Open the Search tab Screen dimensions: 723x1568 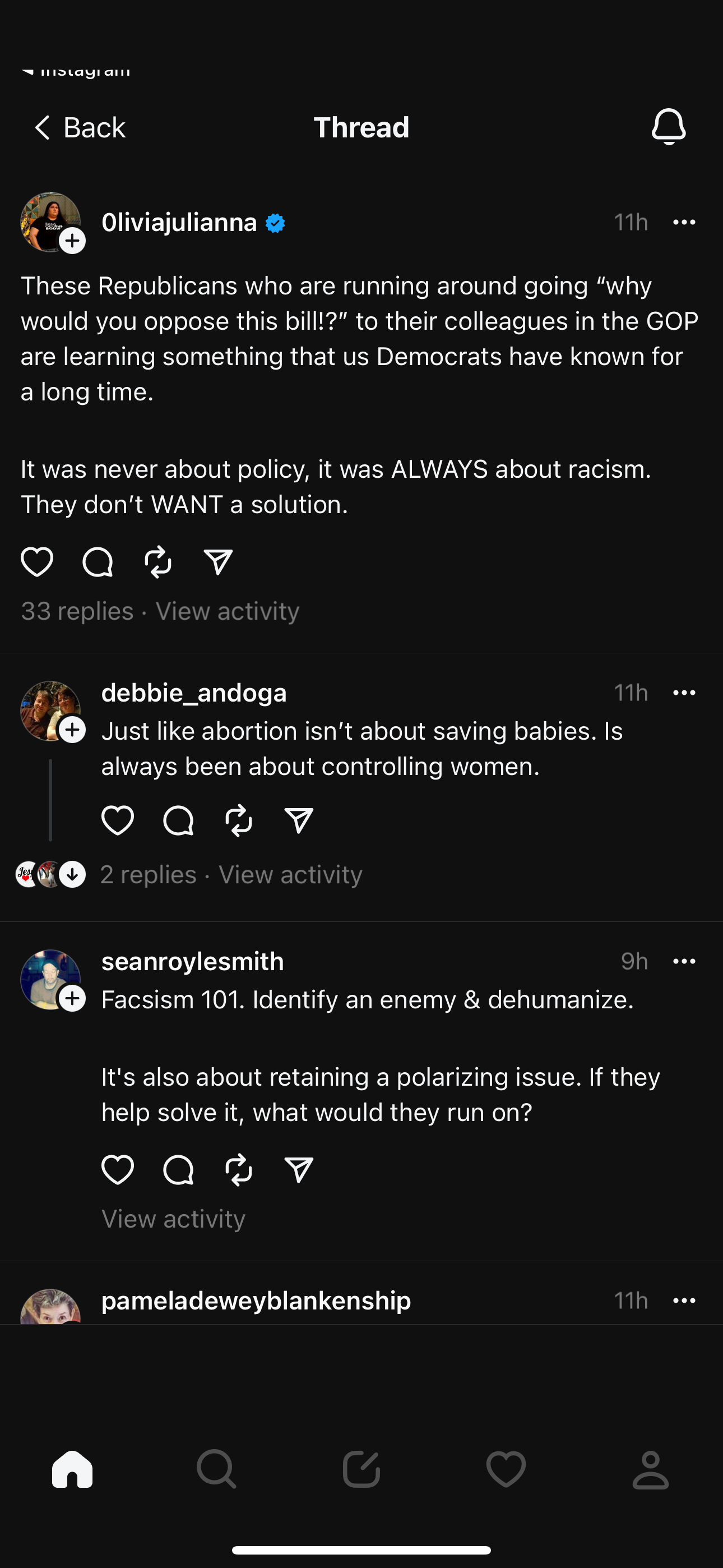(216, 1469)
